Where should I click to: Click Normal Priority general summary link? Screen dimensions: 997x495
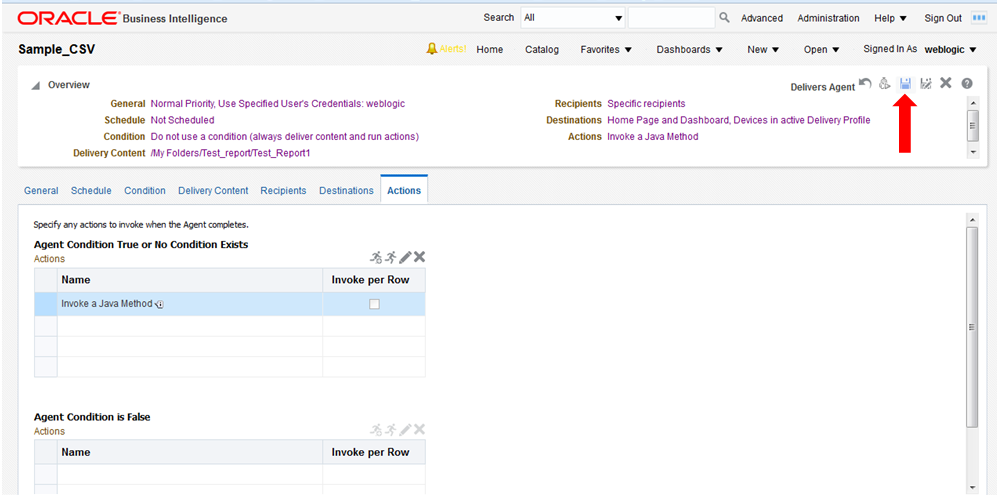(x=278, y=103)
